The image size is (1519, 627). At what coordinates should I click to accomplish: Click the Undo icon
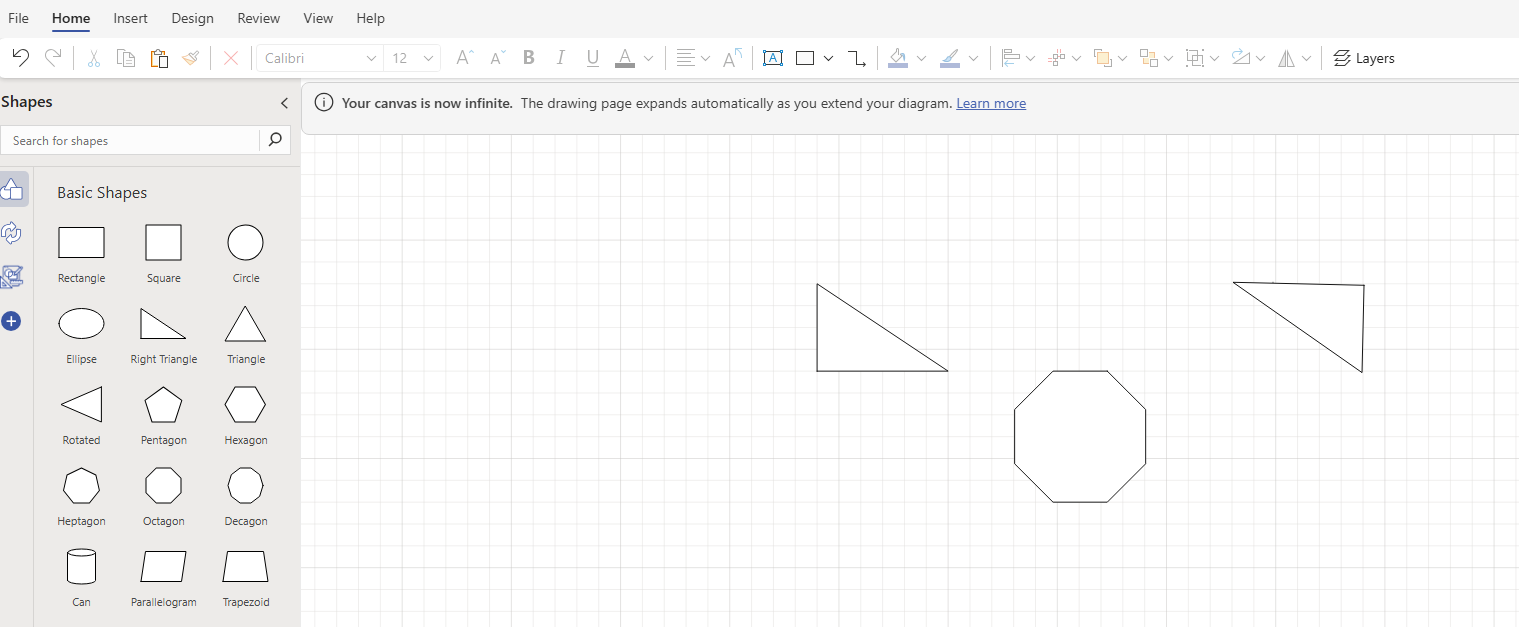[x=19, y=57]
